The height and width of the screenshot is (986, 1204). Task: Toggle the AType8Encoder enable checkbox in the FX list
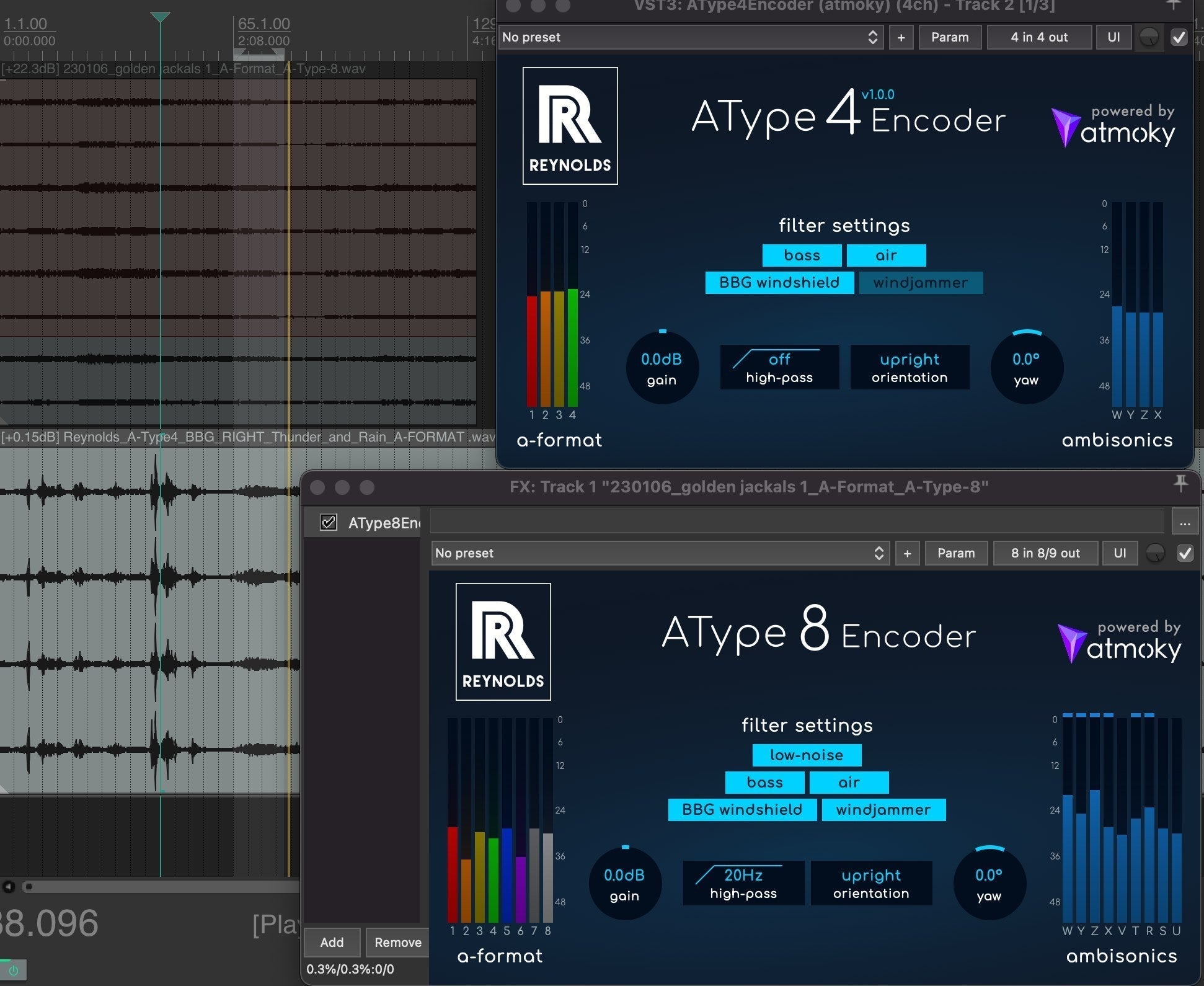pyautogui.click(x=328, y=523)
